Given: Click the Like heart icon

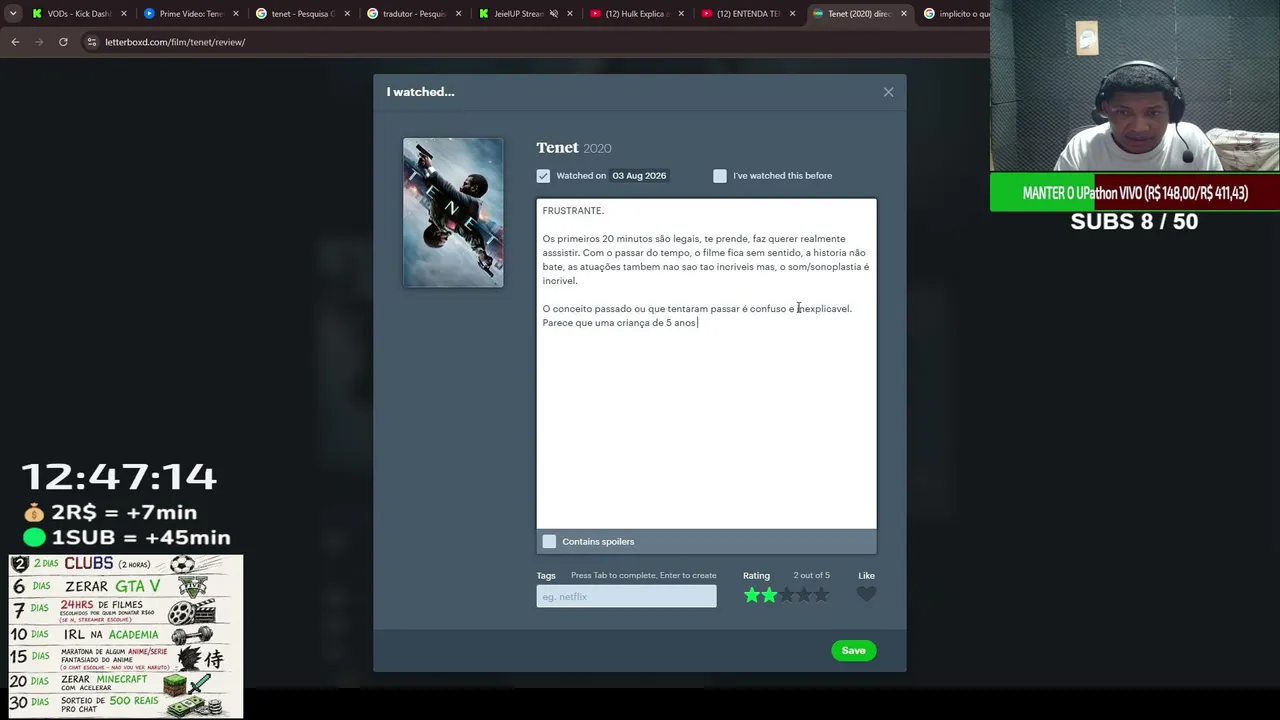Looking at the screenshot, I should pyautogui.click(x=866, y=595).
